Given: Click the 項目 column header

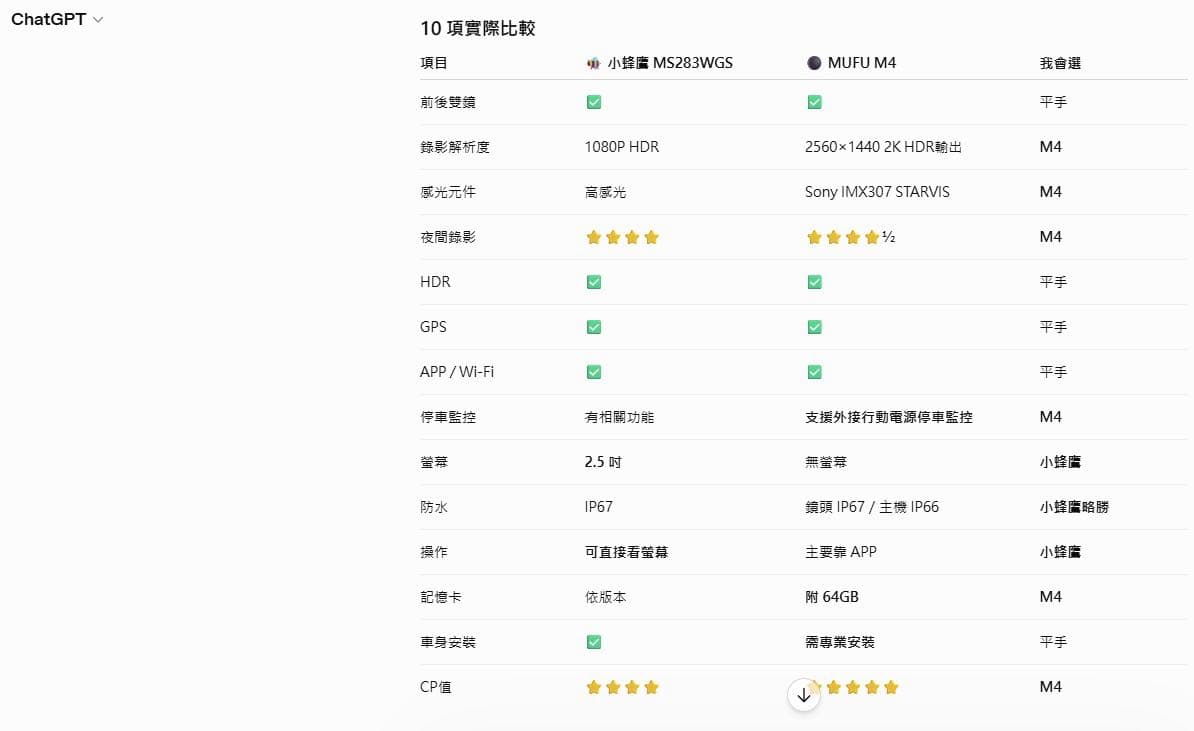Looking at the screenshot, I should (433, 63).
